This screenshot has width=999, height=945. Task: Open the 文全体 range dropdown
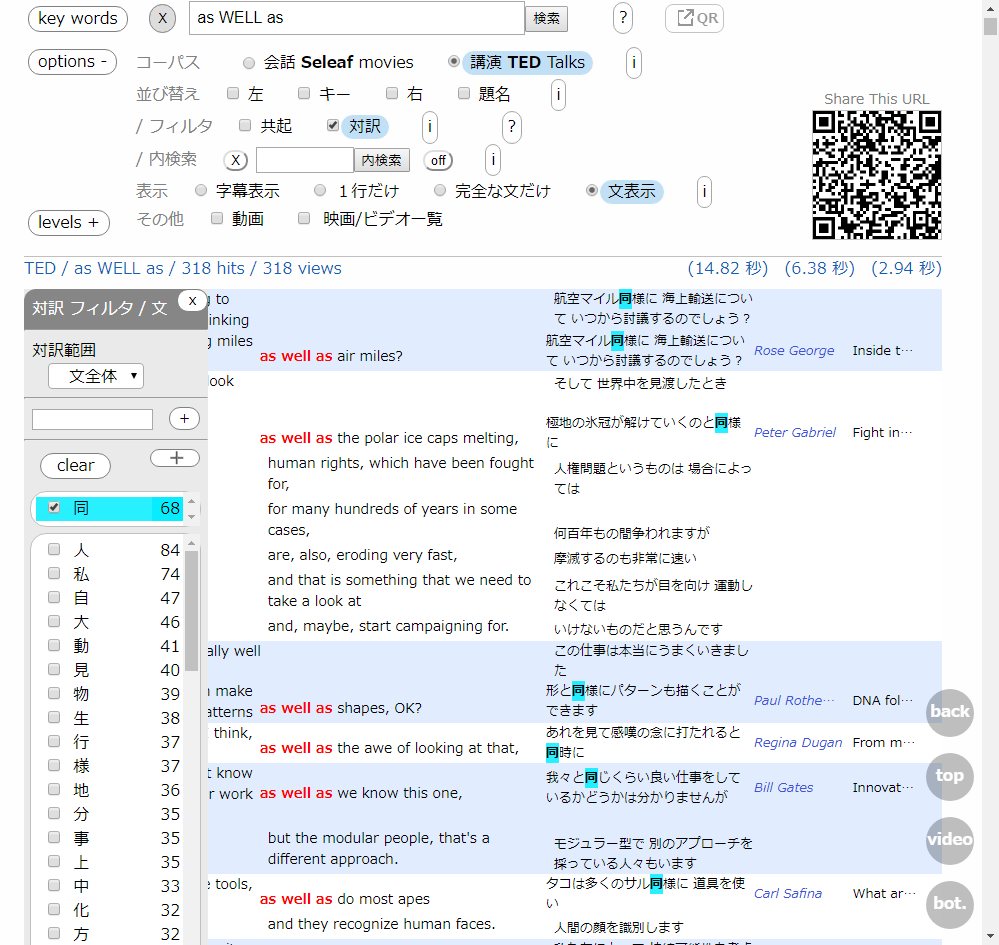pyautogui.click(x=96, y=376)
